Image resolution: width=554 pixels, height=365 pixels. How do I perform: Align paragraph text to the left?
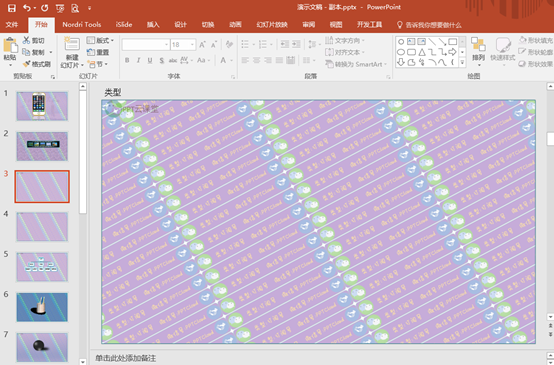click(x=245, y=60)
